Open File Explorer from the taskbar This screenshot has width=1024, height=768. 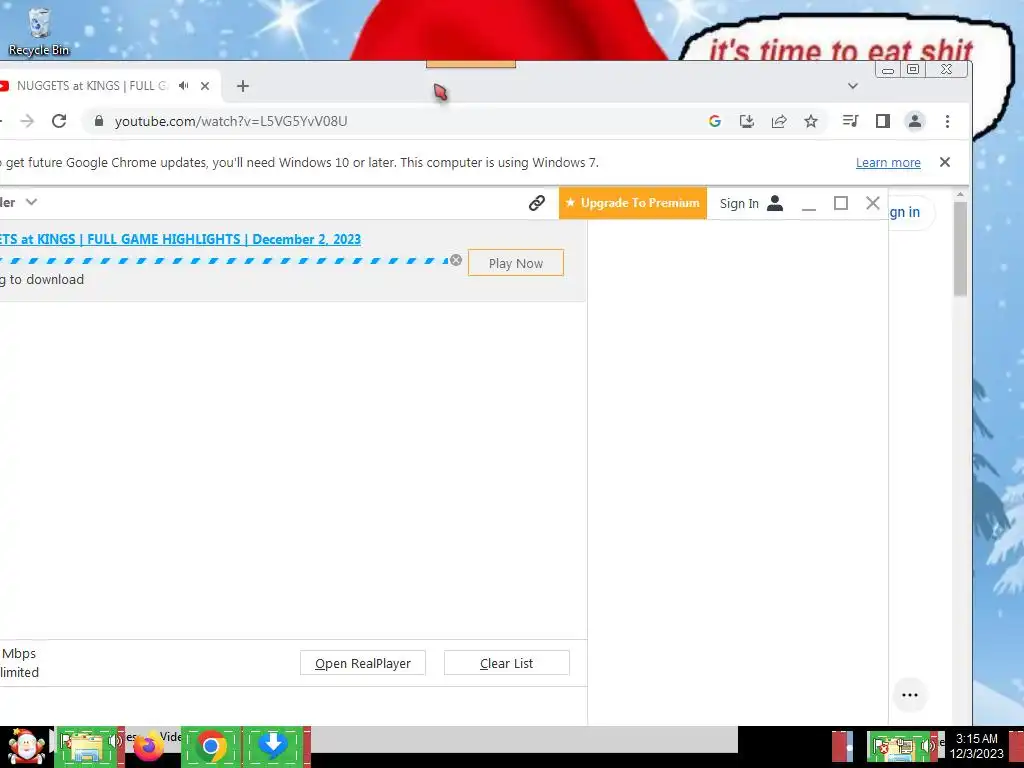point(87,746)
